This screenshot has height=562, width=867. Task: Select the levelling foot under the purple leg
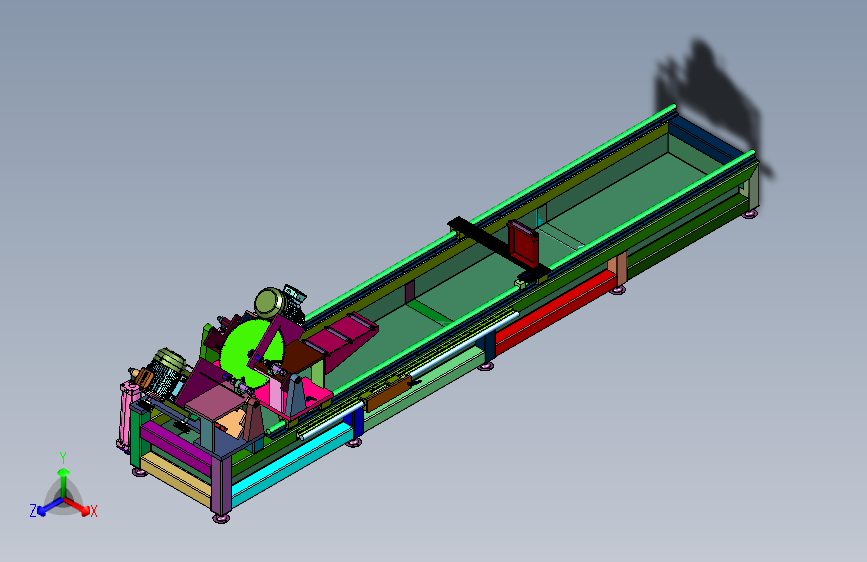pyautogui.click(x=221, y=518)
